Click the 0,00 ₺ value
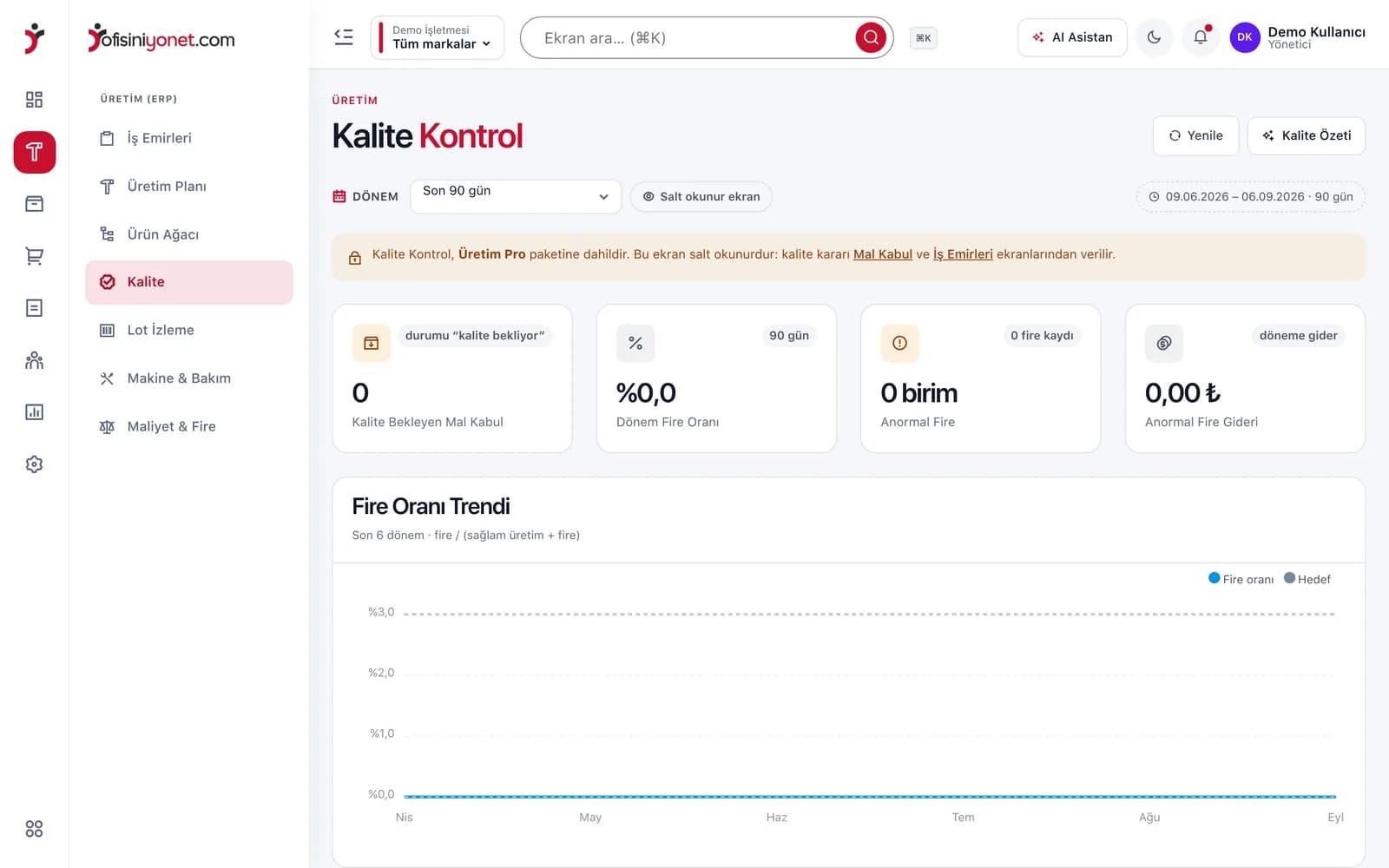1389x868 pixels. [1182, 393]
